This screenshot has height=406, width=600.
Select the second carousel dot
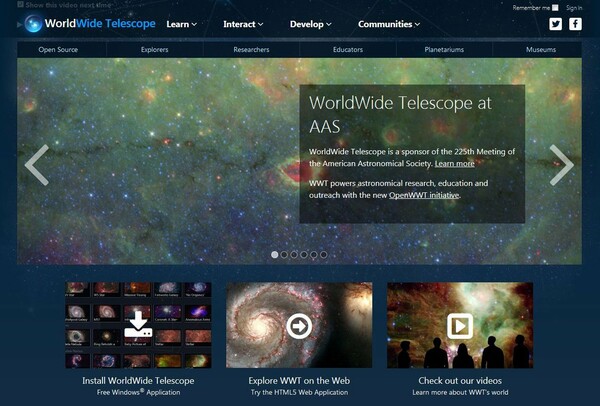(284, 254)
